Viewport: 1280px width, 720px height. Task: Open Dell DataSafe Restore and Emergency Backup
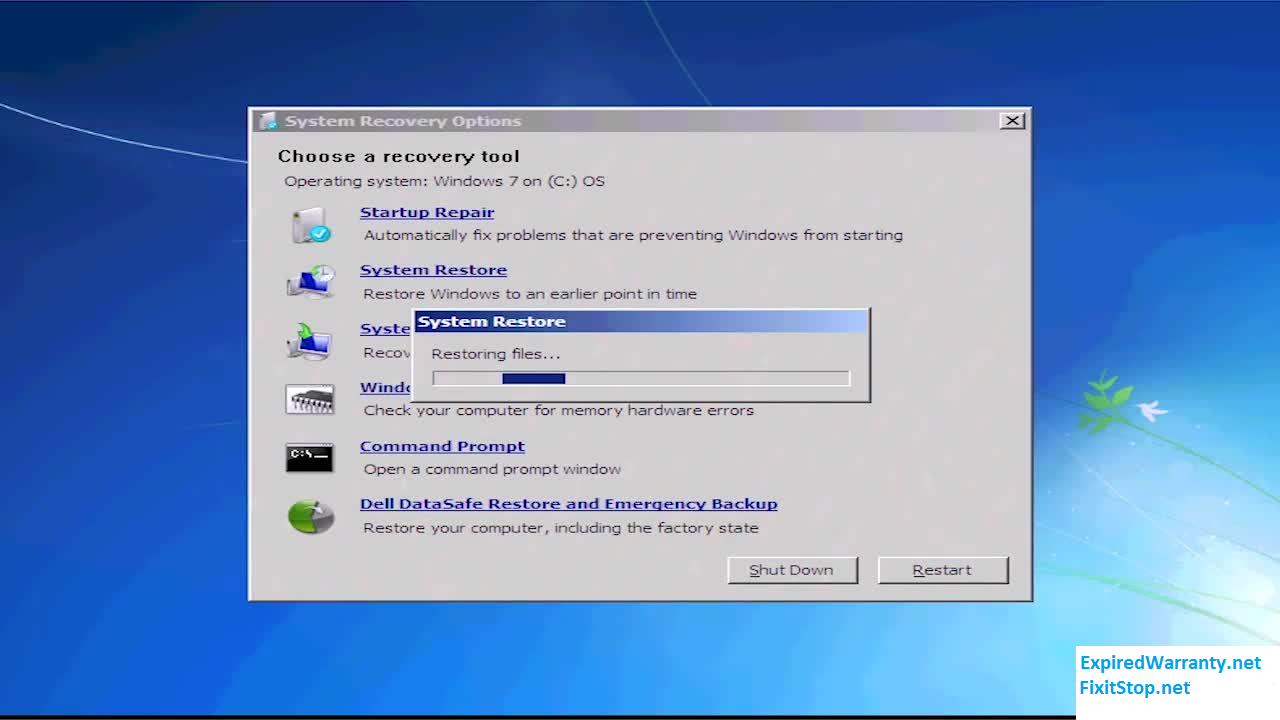point(568,503)
